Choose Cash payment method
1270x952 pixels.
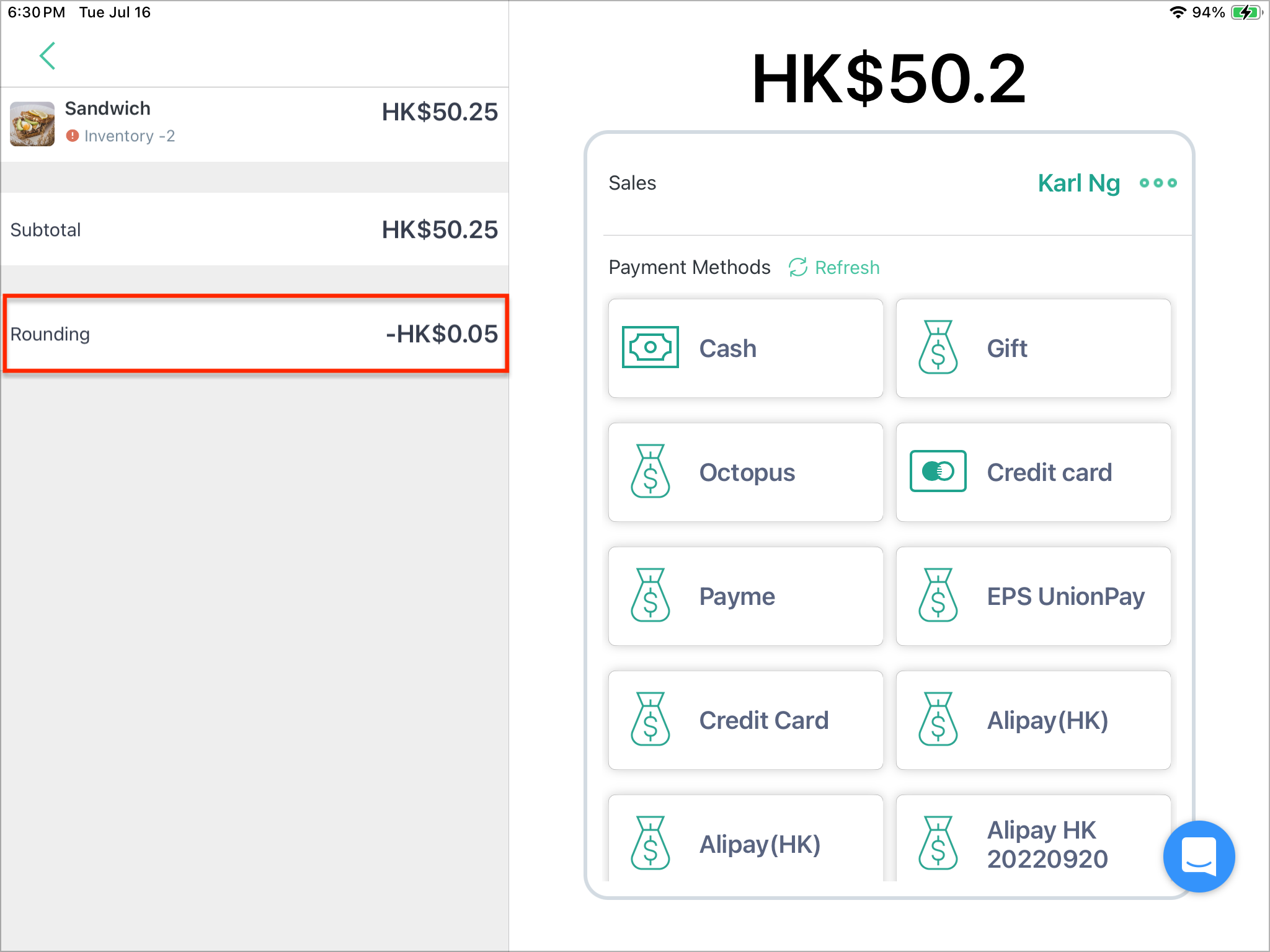745,348
